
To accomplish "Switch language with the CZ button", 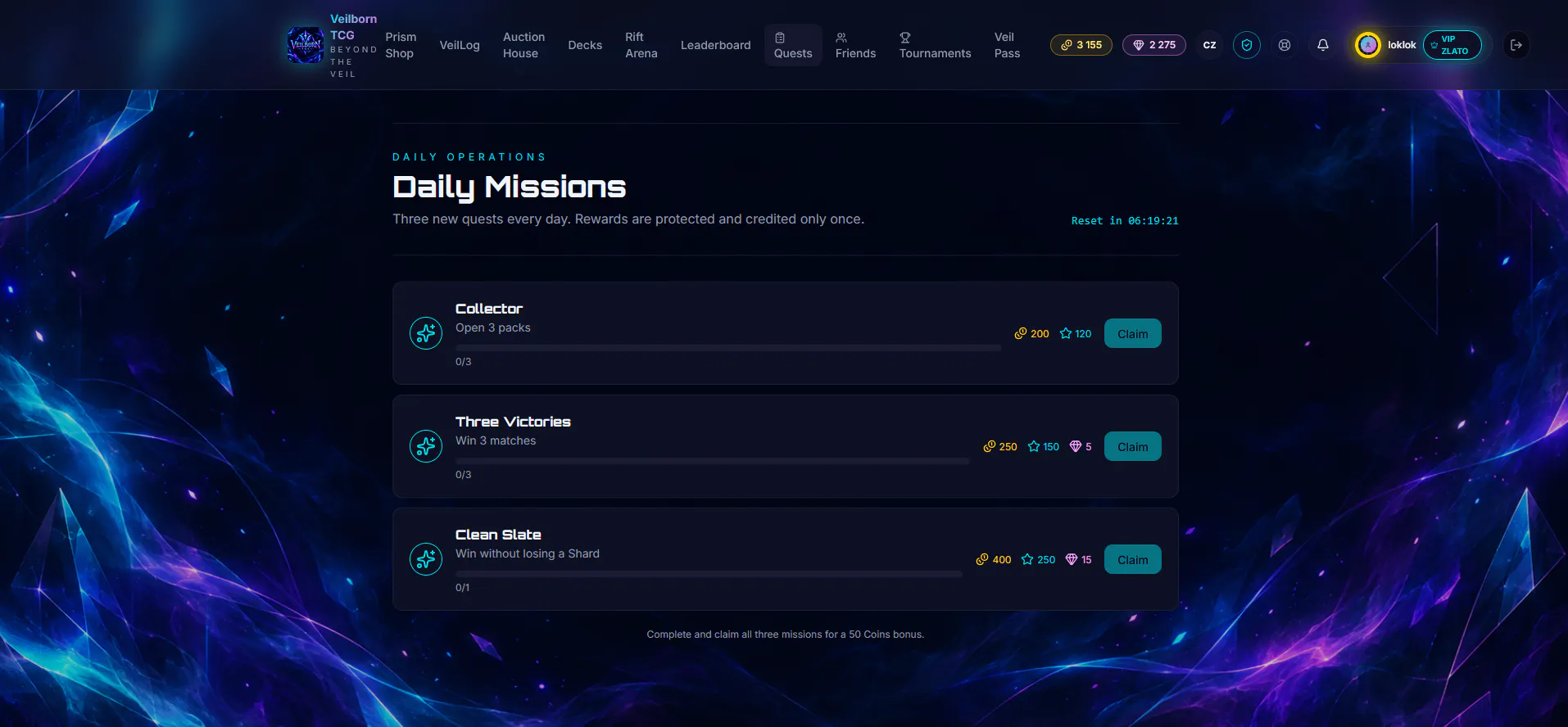I will point(1209,45).
